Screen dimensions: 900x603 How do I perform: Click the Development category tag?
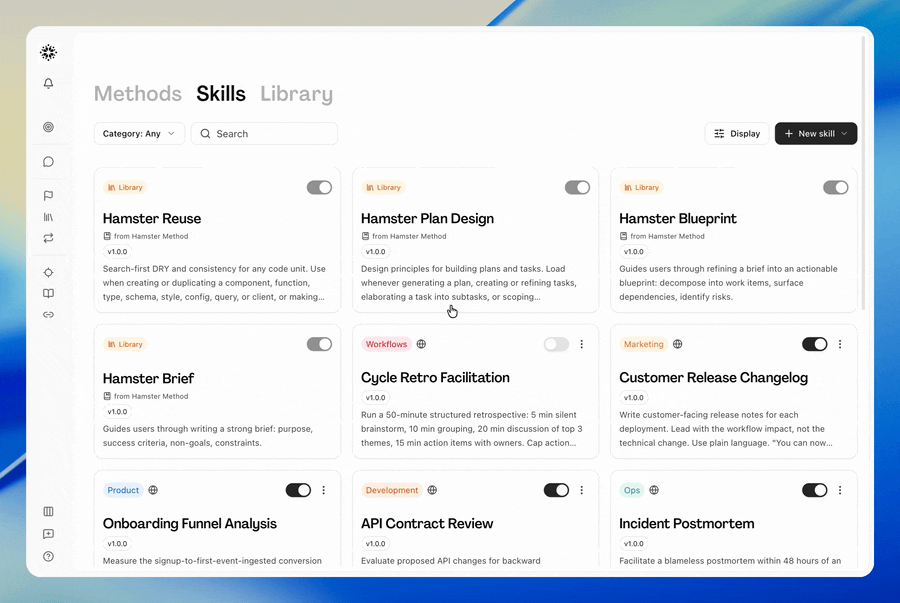392,490
